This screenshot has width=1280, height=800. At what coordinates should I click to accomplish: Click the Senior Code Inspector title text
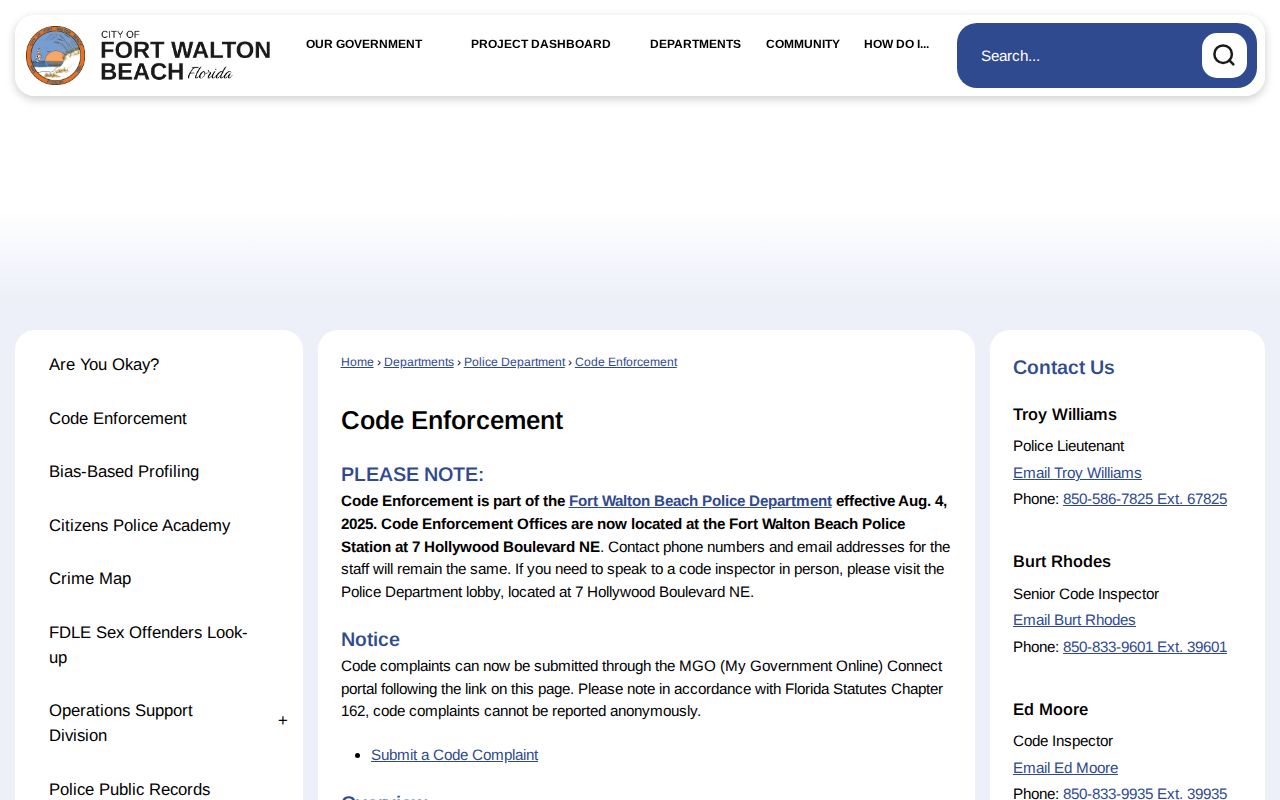[x=1086, y=594]
